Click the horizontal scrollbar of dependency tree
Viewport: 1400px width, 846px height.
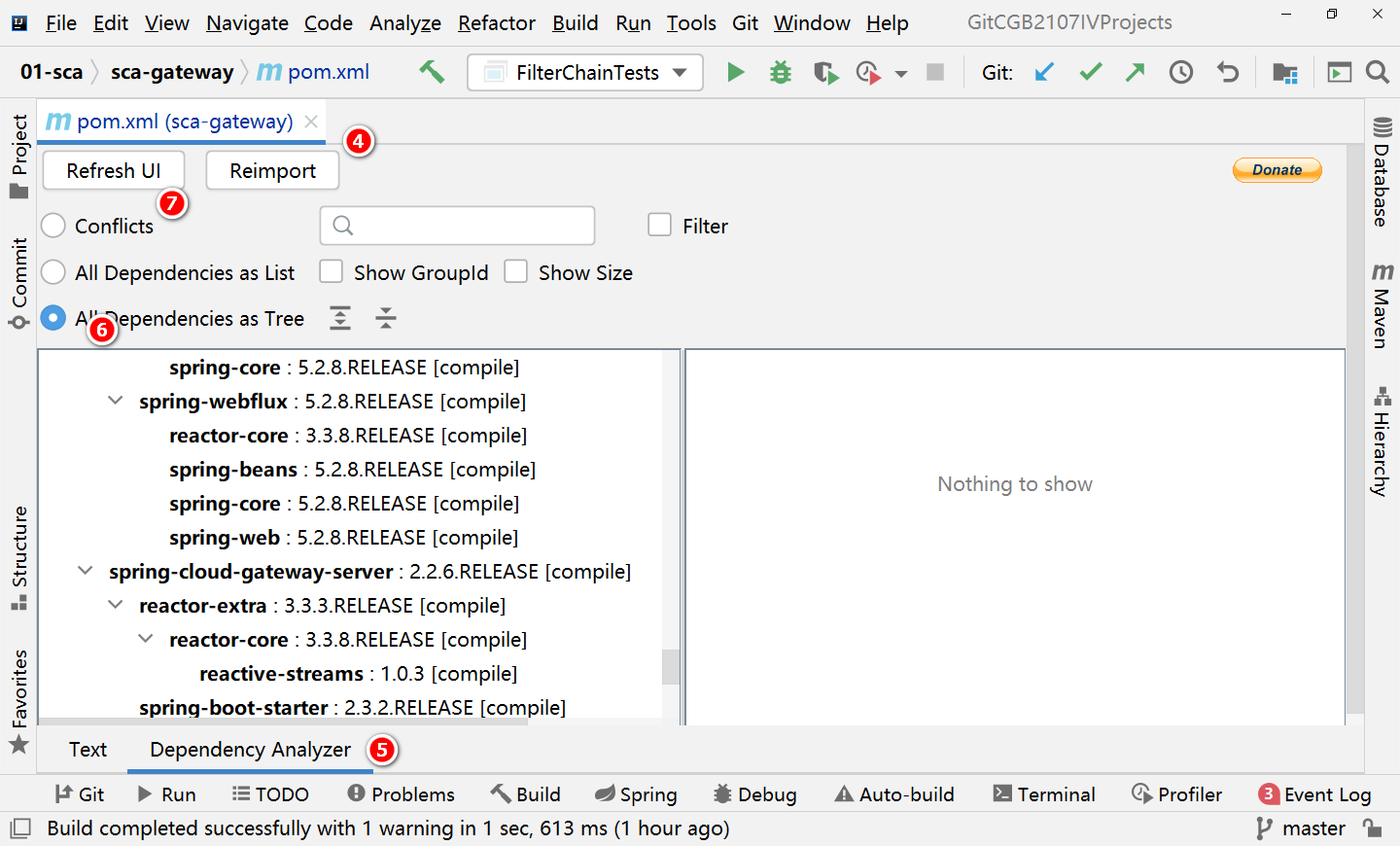coord(283,722)
